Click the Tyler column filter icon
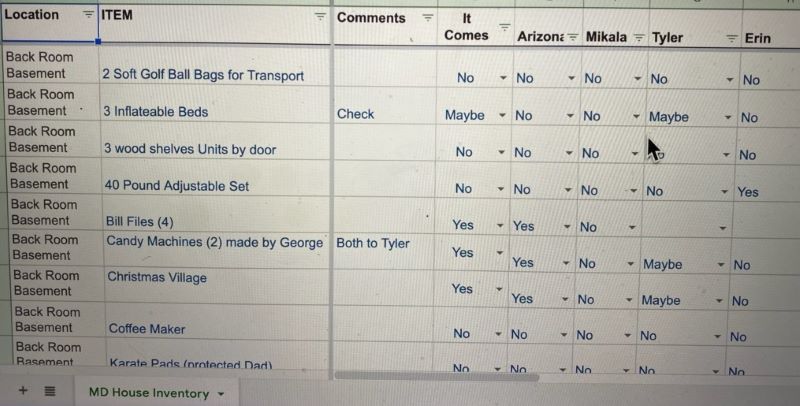The width and height of the screenshot is (800, 406). 731,38
